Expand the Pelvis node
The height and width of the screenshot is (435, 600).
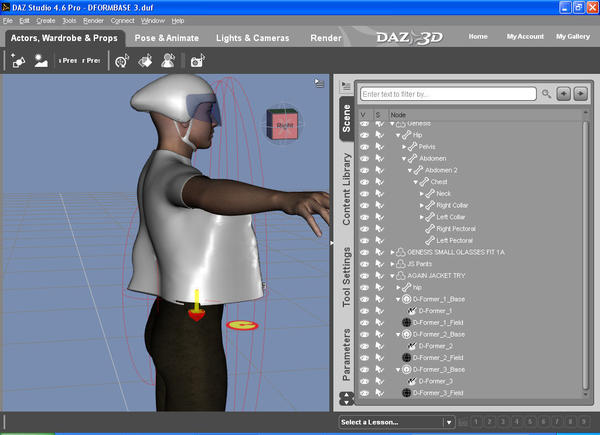(x=404, y=147)
